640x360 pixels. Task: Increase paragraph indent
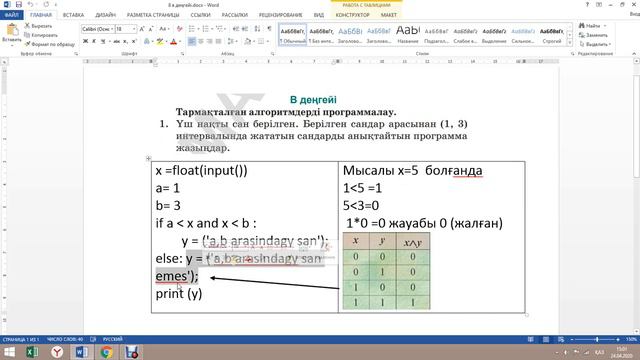[x=245, y=29]
